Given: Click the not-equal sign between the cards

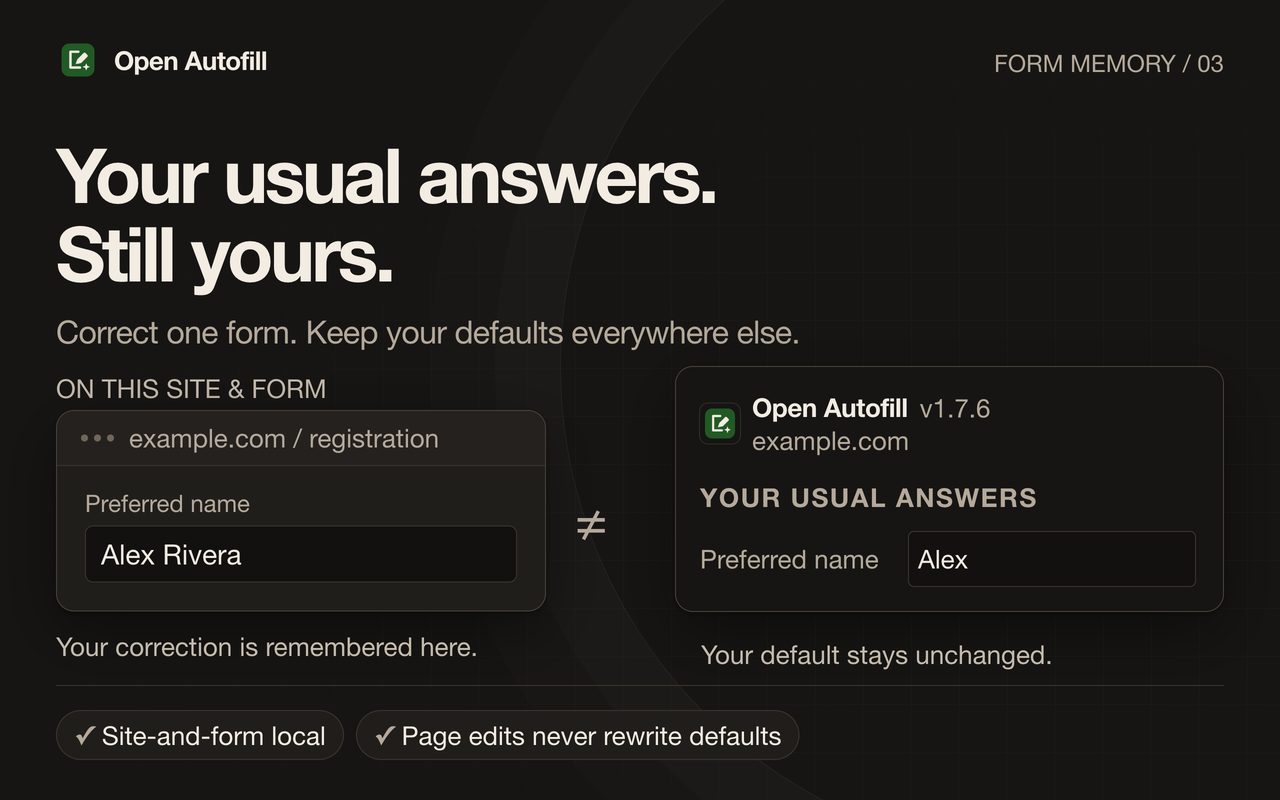Looking at the screenshot, I should click(x=591, y=525).
